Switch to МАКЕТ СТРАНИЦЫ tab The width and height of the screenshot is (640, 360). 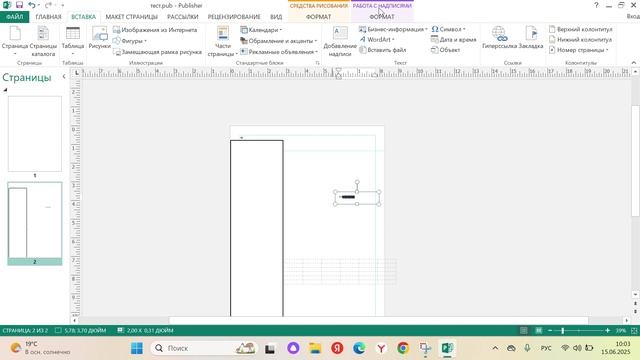click(x=131, y=17)
